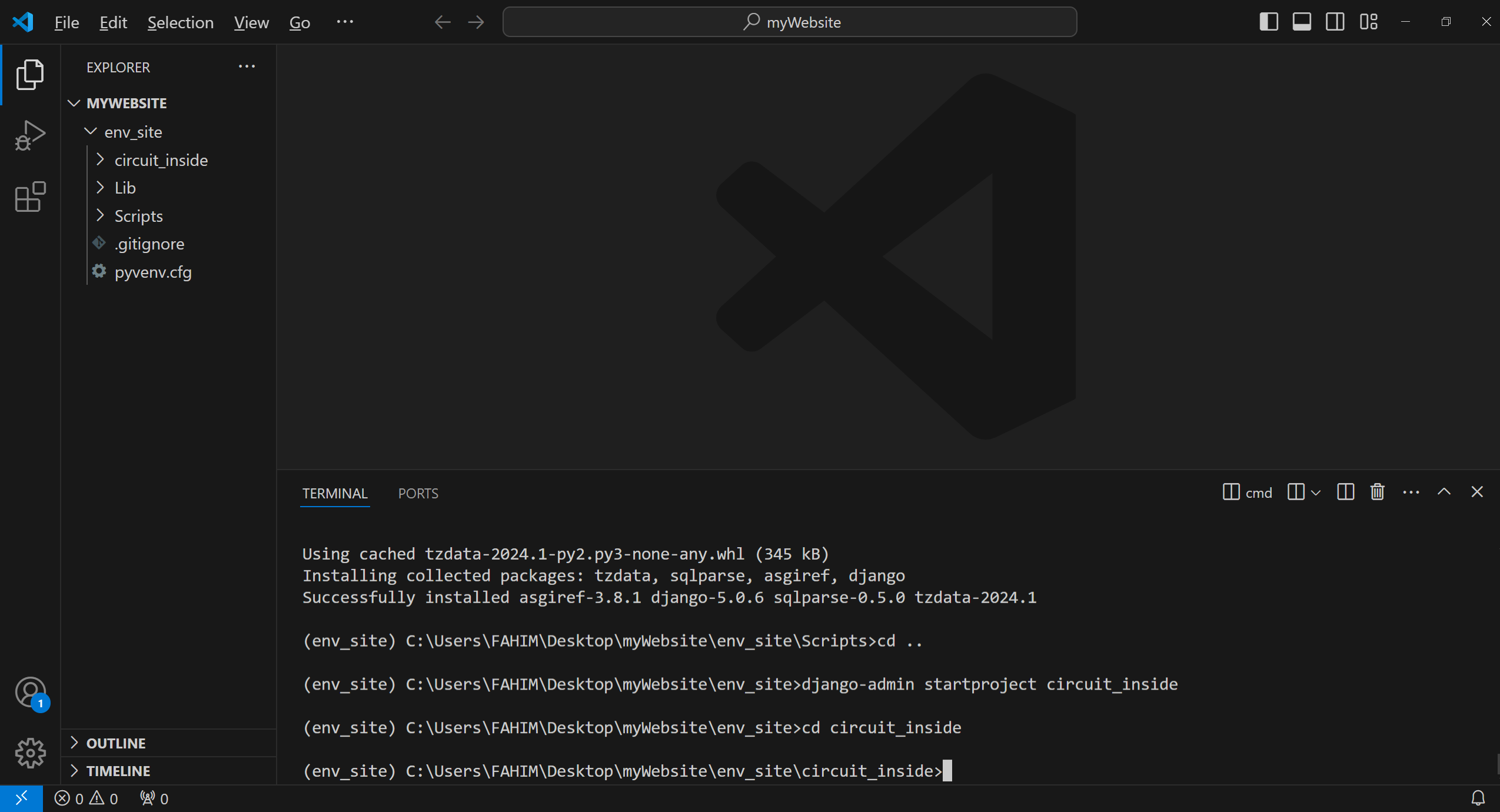Toggle the bottom panel visibility

pos(1301,22)
